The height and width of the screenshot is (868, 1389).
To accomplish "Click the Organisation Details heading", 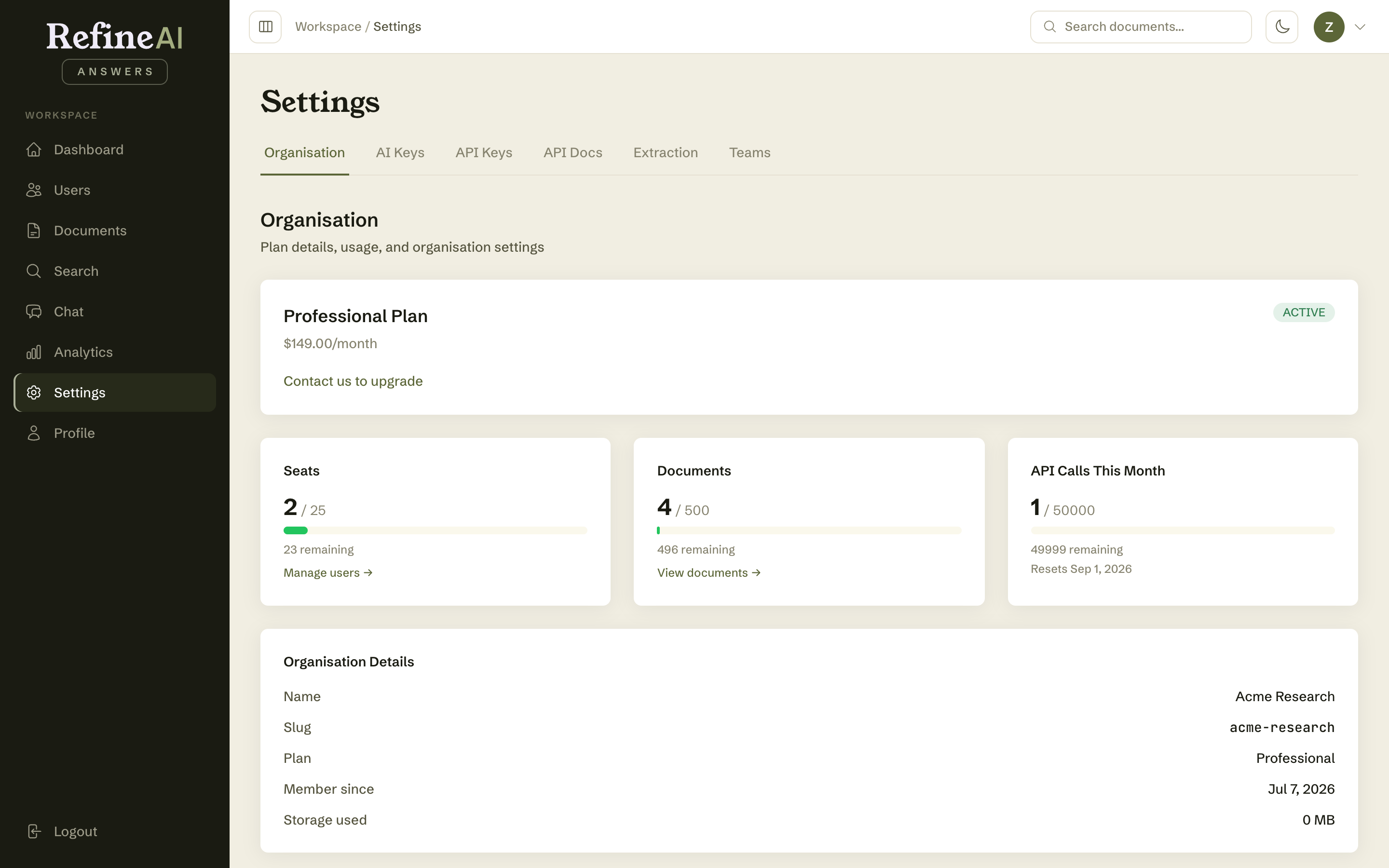I will [348, 662].
